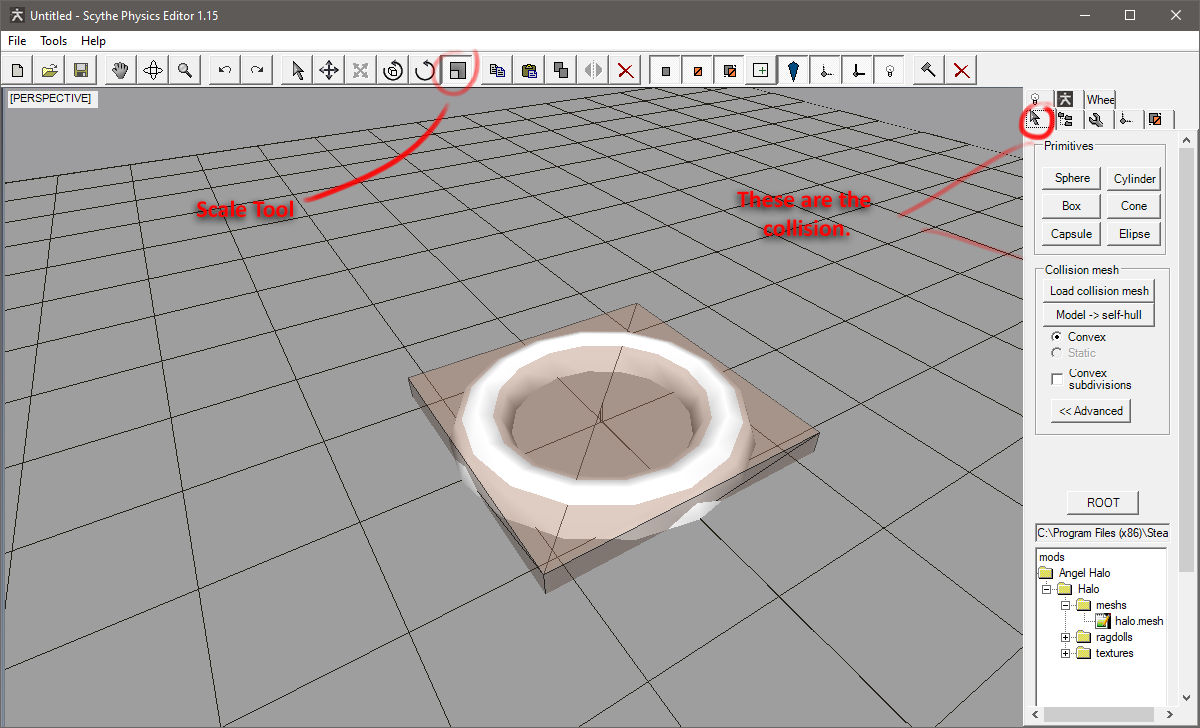Redo the last undone action
The image size is (1200, 728).
(x=257, y=70)
